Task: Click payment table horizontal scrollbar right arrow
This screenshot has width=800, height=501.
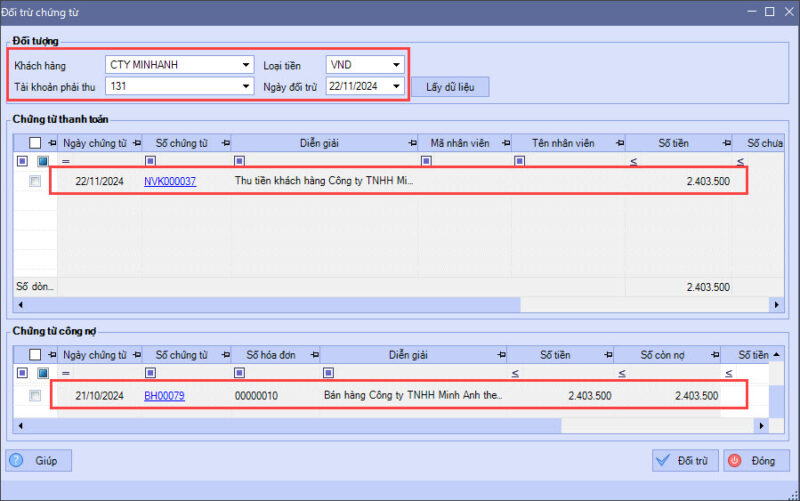Action: point(774,304)
